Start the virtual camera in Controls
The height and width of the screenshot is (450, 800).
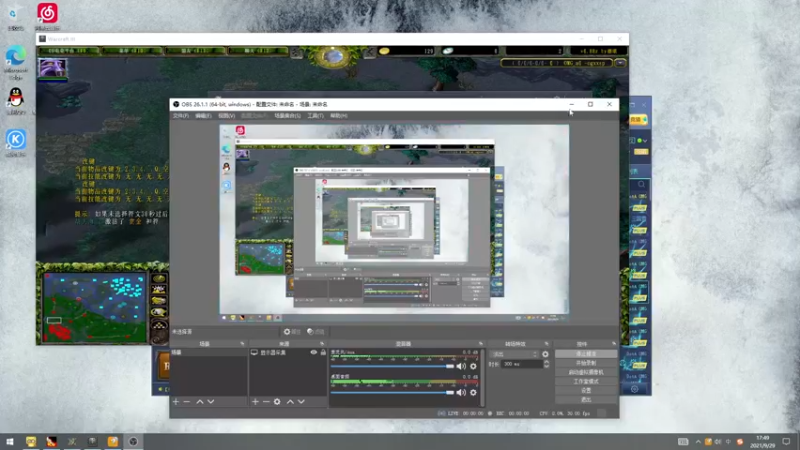(586, 372)
